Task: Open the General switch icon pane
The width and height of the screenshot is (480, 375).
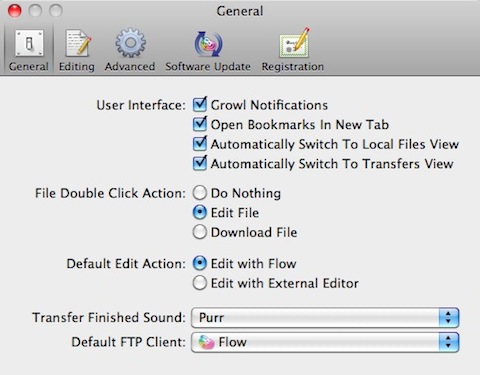Action: pos(29,43)
